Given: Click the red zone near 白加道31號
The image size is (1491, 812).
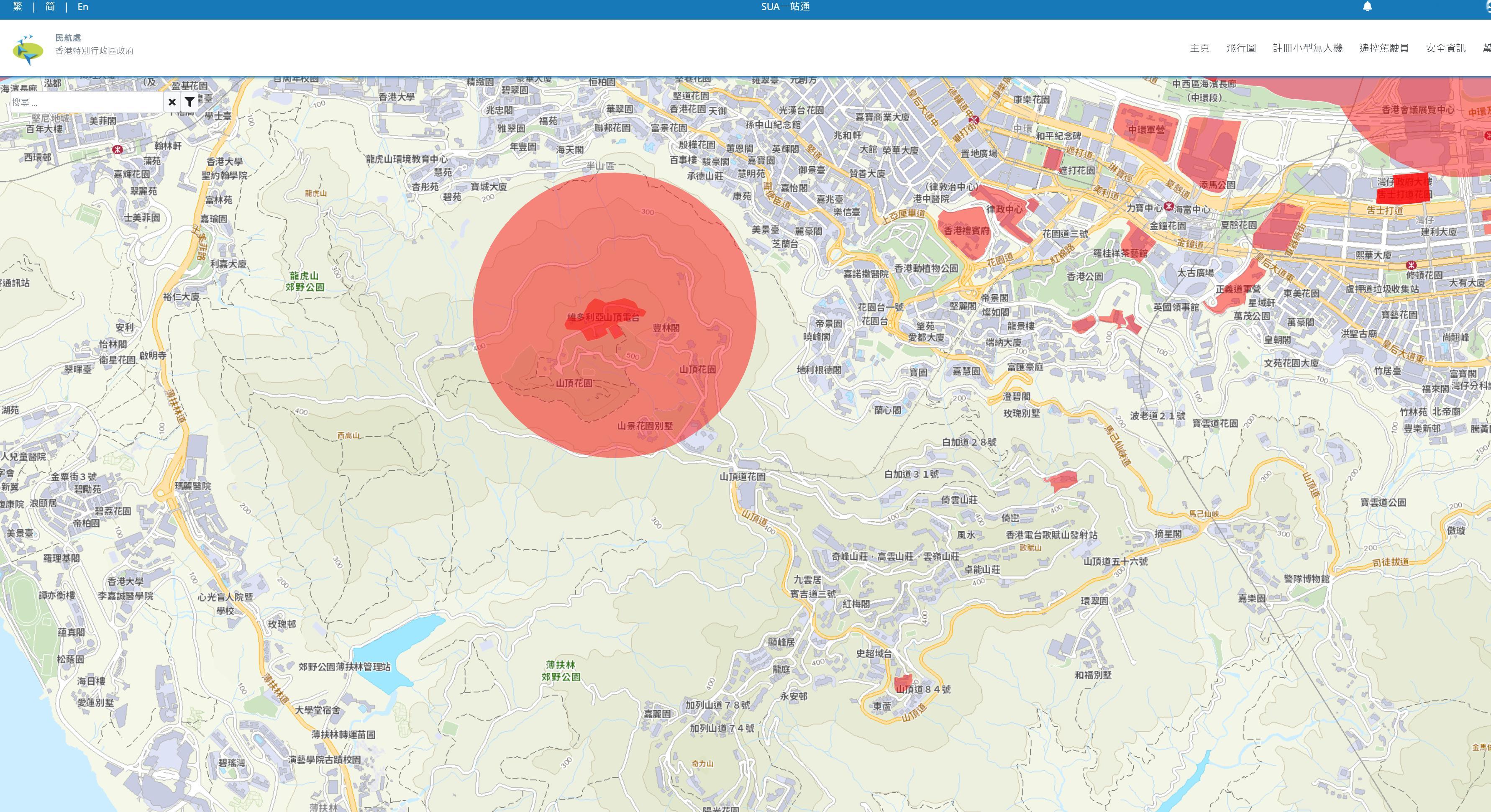Looking at the screenshot, I should click(1062, 480).
